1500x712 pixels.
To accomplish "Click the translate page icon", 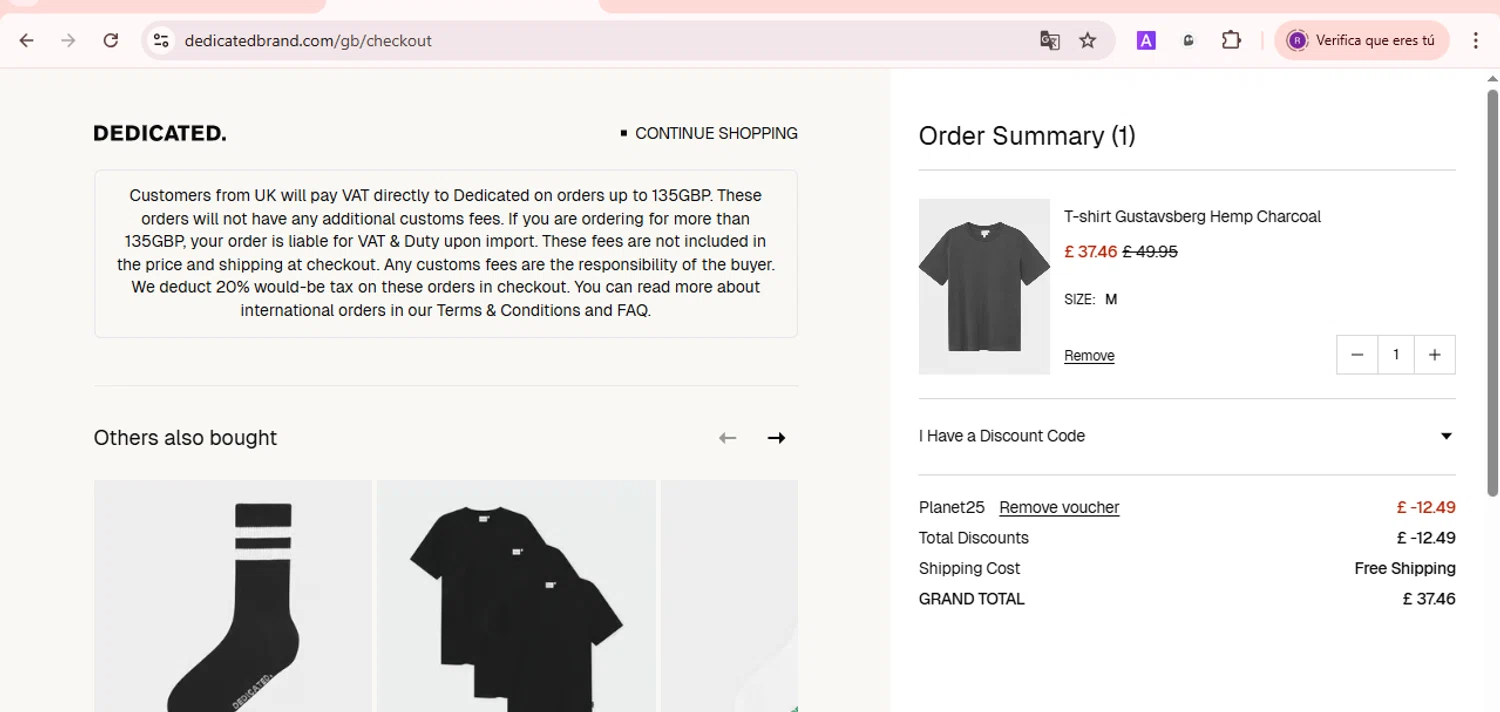I will point(1049,41).
